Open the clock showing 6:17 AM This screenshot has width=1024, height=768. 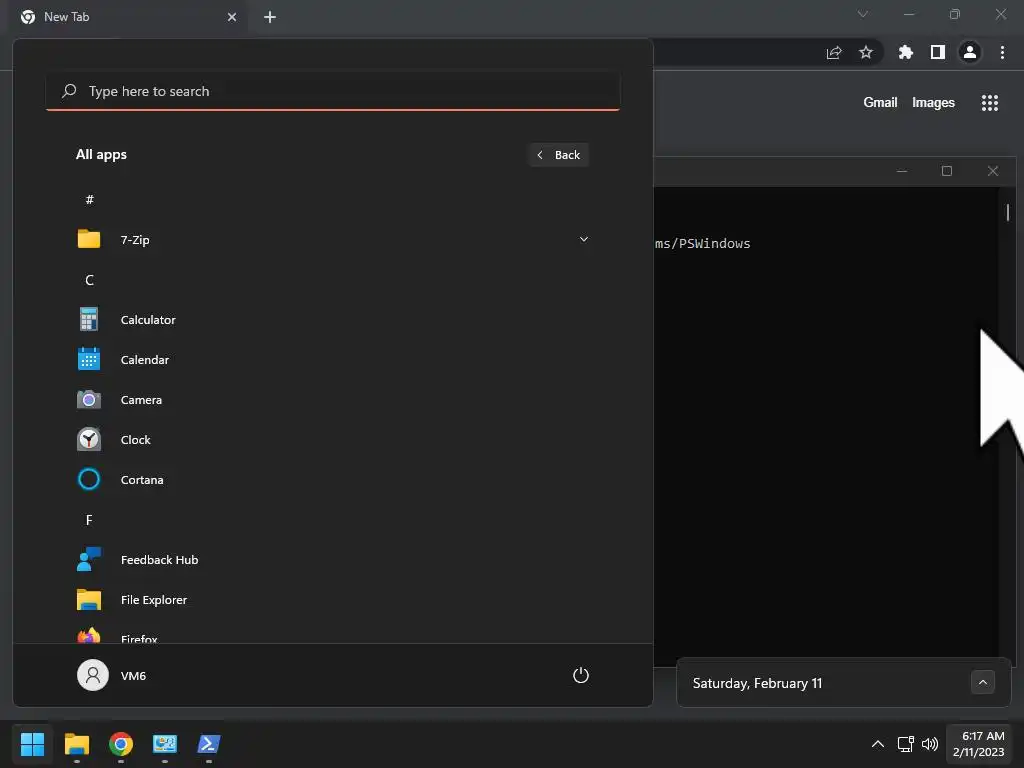coord(978,744)
